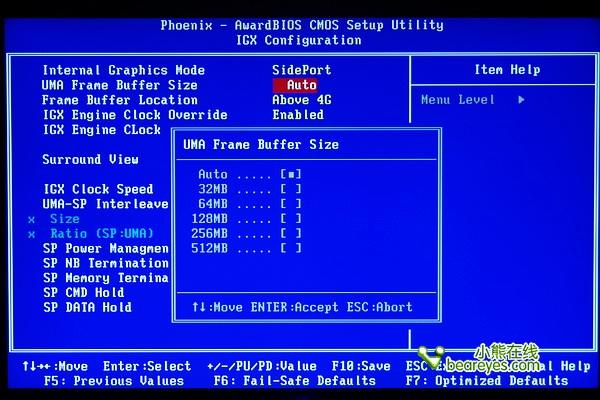Click the F10 Save hint
Image resolution: width=600 pixels, height=400 pixels.
click(361, 366)
